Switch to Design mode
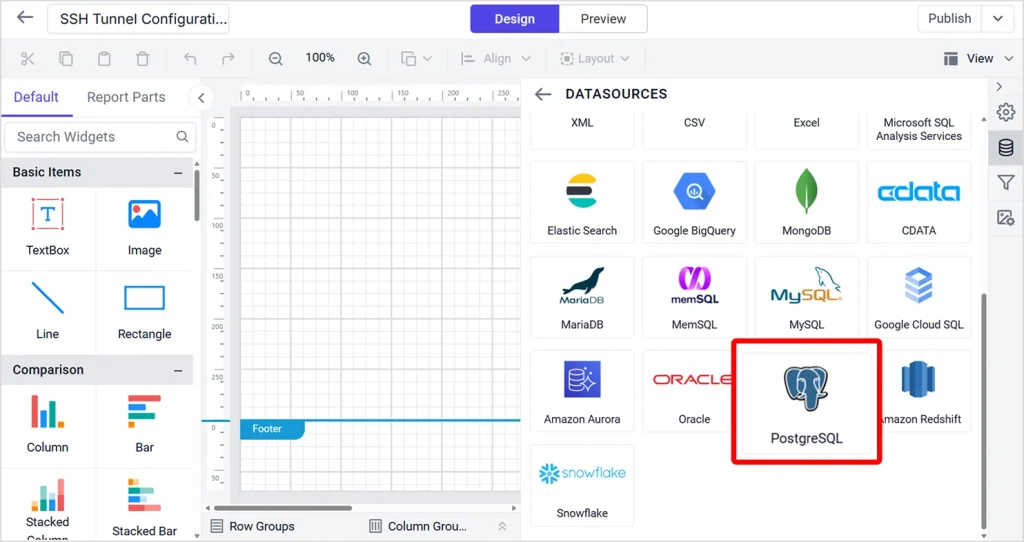The height and width of the screenshot is (542, 1024). click(515, 19)
